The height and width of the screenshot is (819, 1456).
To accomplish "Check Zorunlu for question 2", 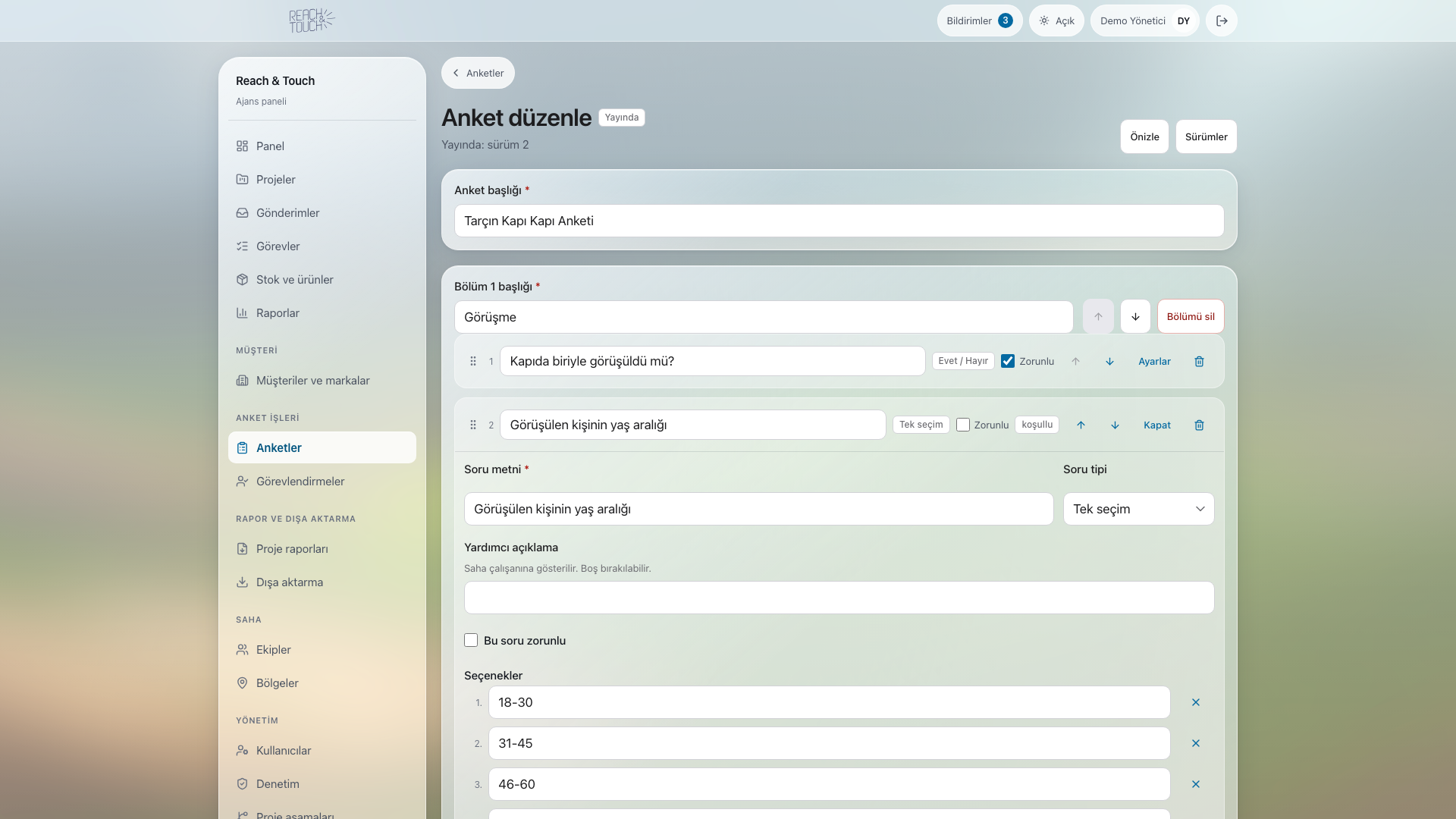I will click(963, 425).
